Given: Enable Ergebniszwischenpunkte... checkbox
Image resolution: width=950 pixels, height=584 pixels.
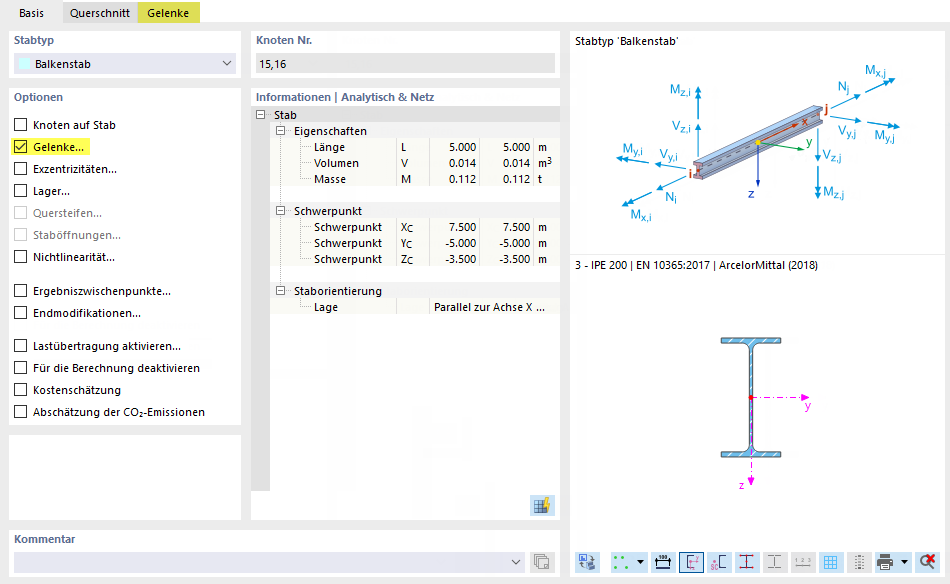Looking at the screenshot, I should click(21, 291).
